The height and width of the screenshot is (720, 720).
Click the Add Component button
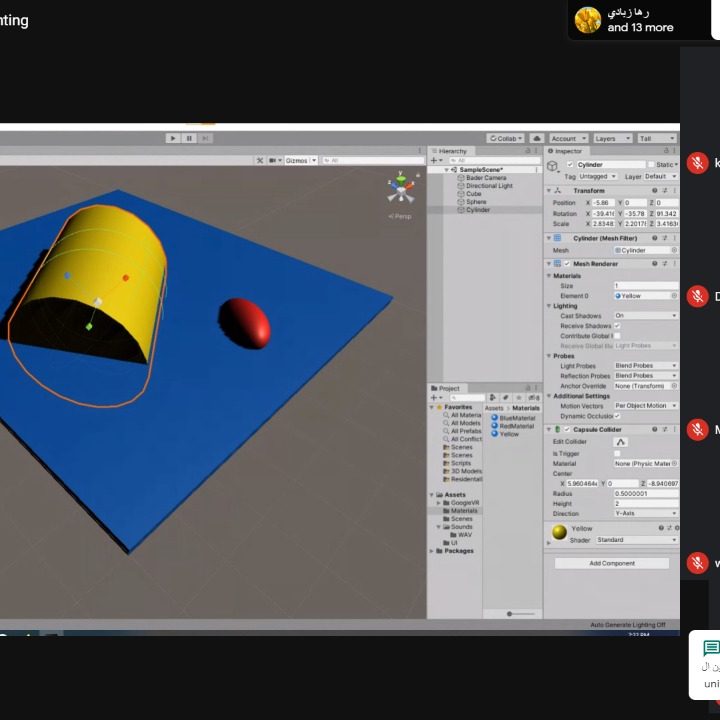tap(612, 563)
